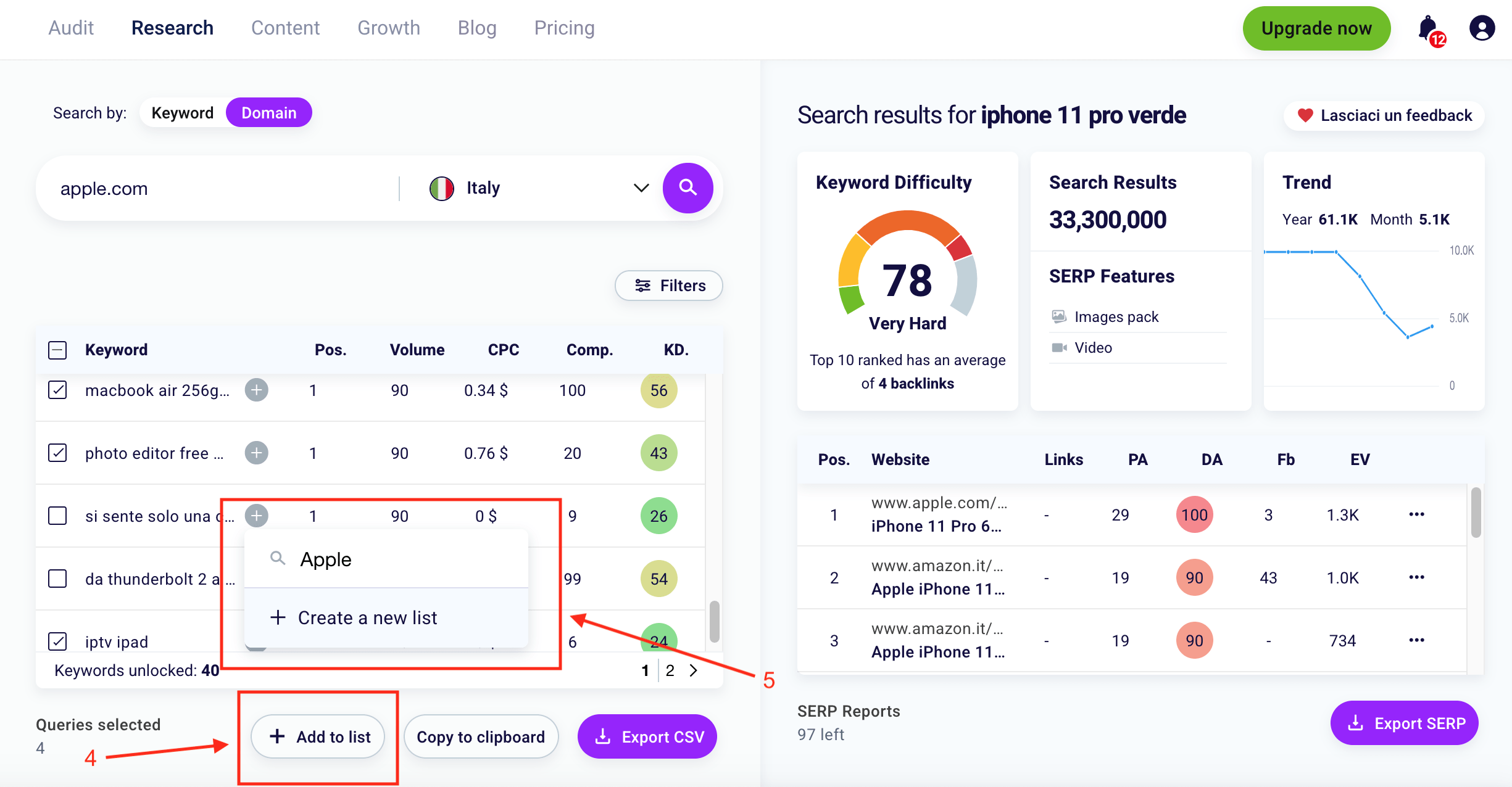The height and width of the screenshot is (787, 1512).
Task: Open the Audit tab
Action: click(71, 28)
